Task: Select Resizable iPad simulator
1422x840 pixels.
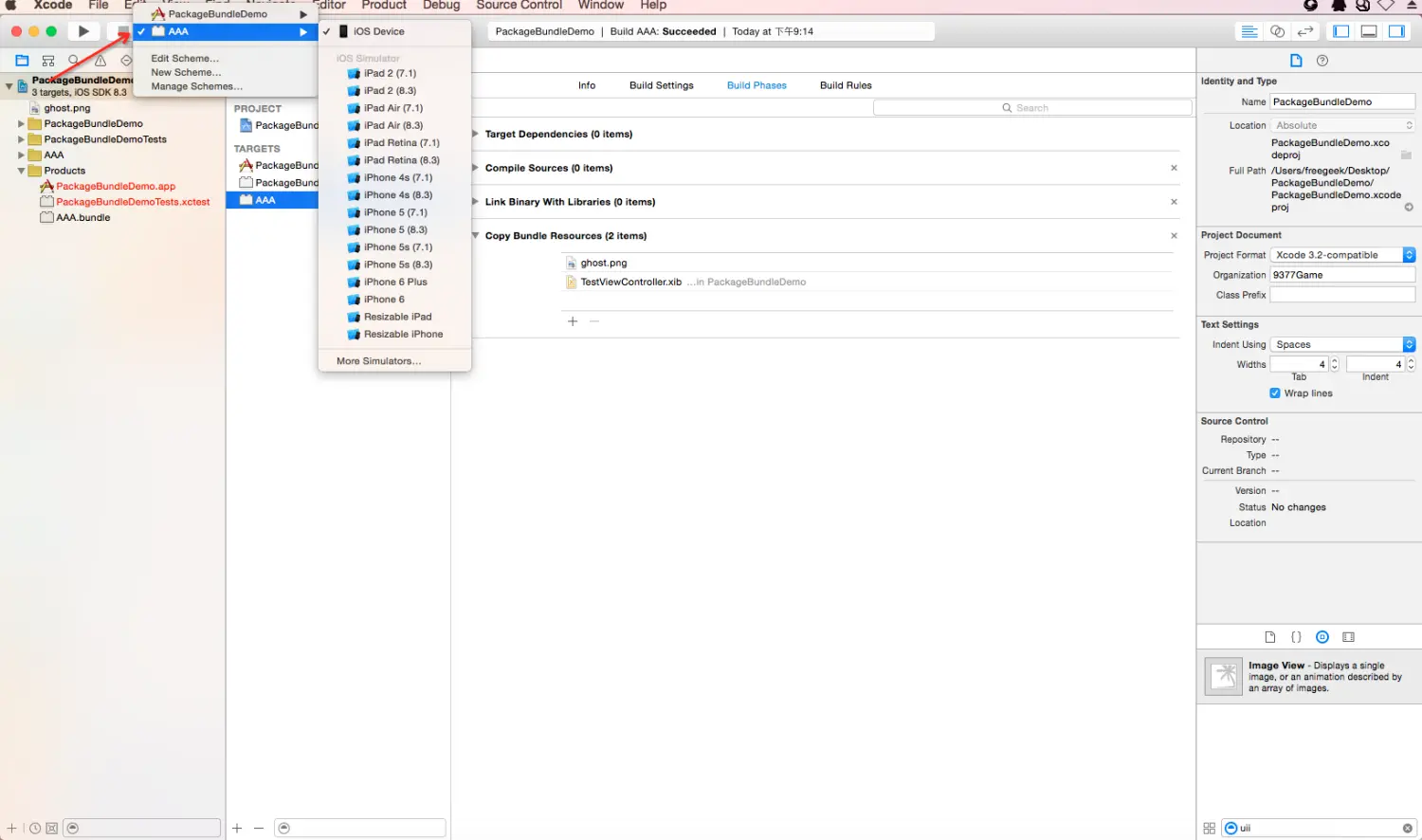Action: pos(395,317)
